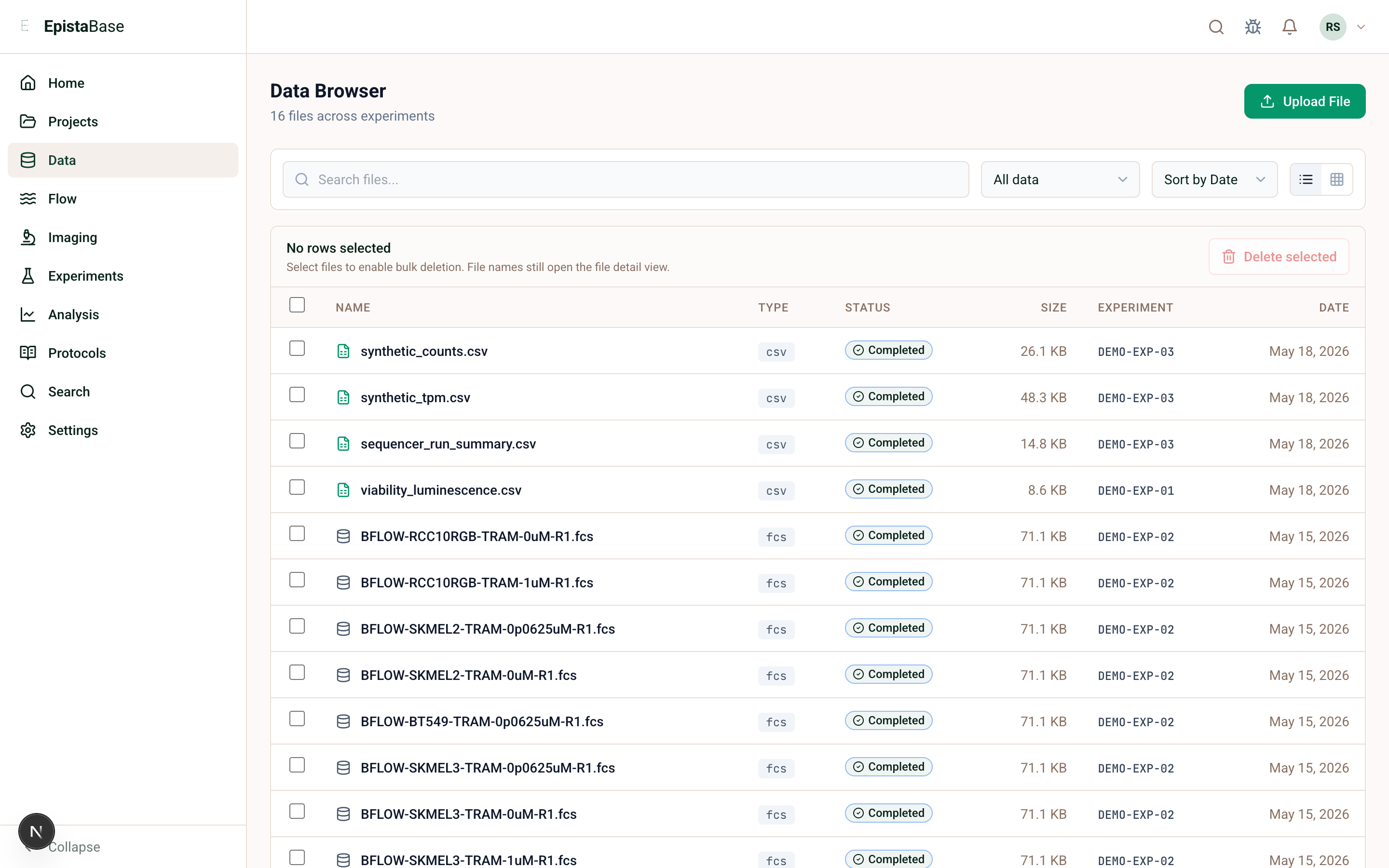The width and height of the screenshot is (1389, 868).
Task: Click the EXPERIMENT column header
Action: tap(1135, 308)
